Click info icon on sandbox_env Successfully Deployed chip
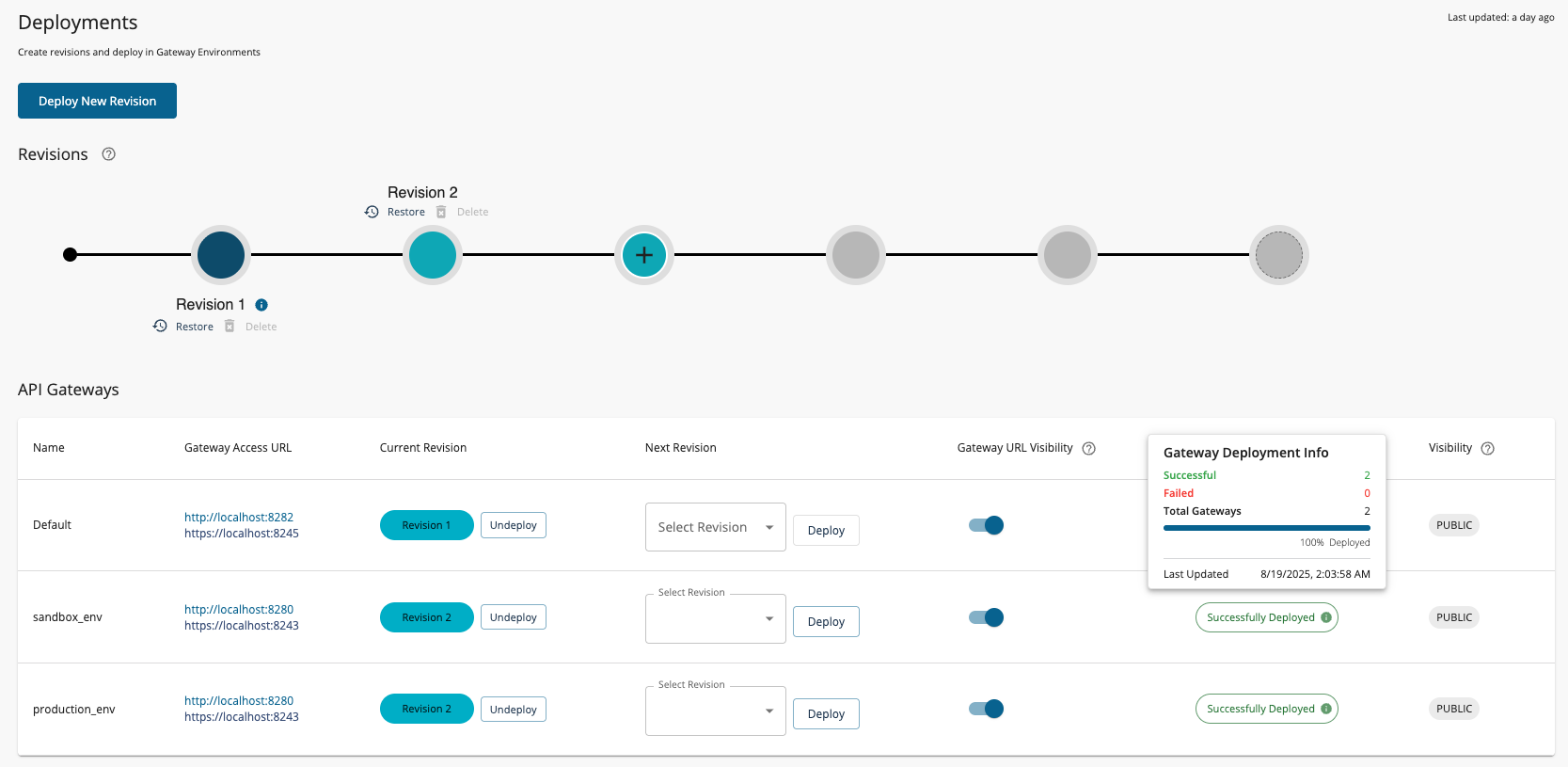Image resolution: width=1568 pixels, height=767 pixels. (x=1326, y=617)
